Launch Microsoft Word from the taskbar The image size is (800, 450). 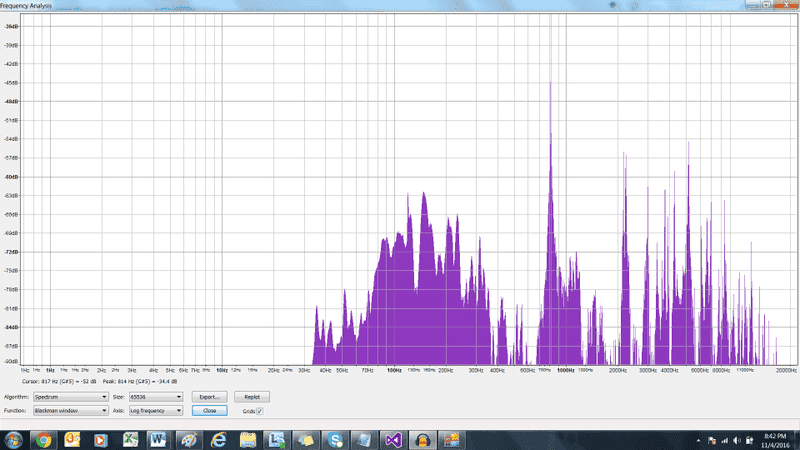(159, 438)
